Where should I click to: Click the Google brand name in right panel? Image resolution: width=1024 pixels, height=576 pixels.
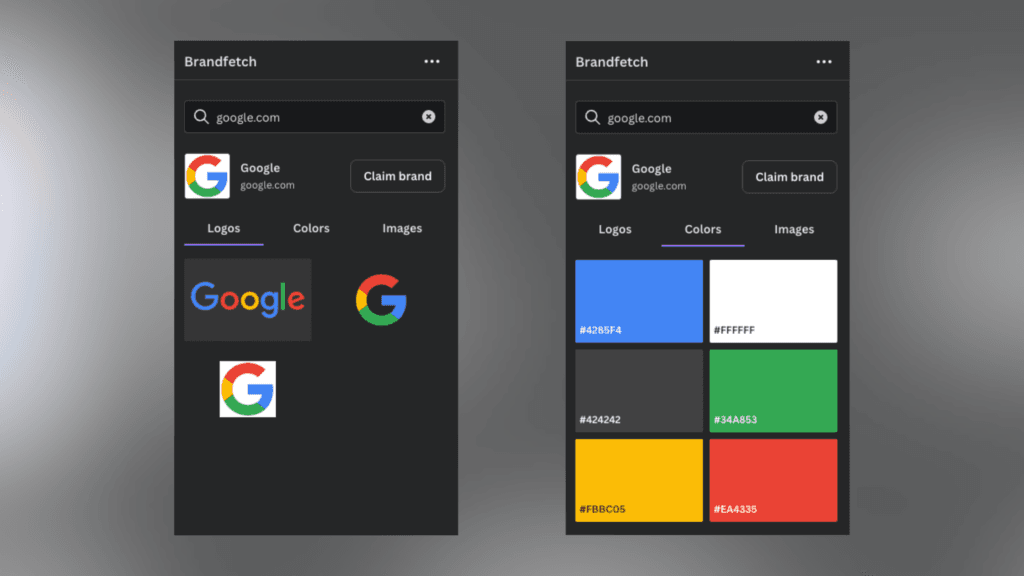pyautogui.click(x=652, y=168)
